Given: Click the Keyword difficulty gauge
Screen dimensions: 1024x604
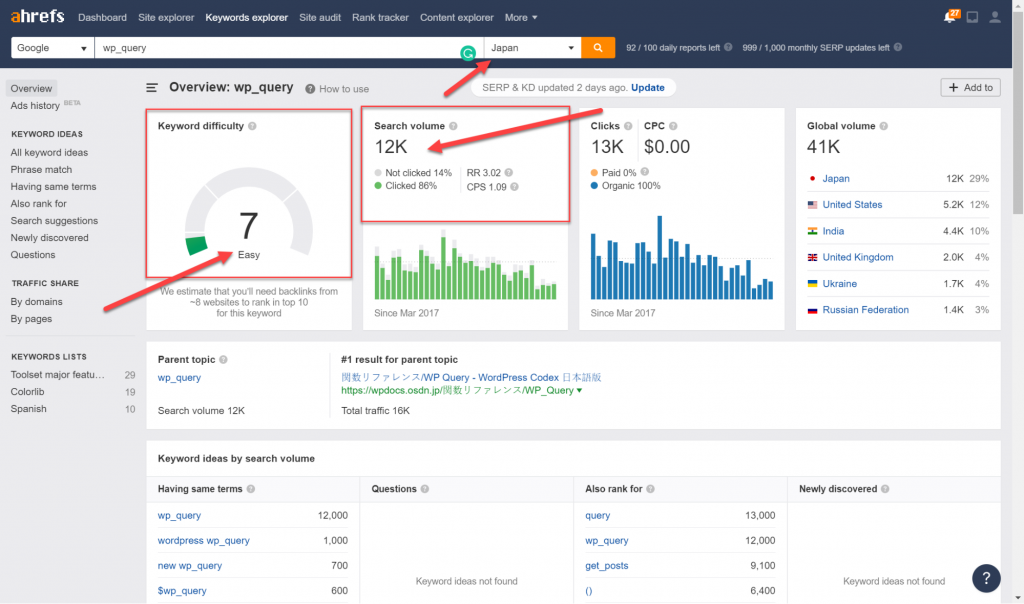Looking at the screenshot, I should (249, 214).
